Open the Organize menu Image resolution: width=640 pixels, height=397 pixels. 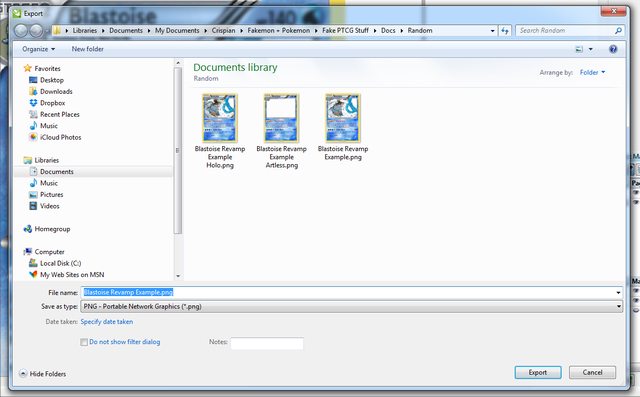(38, 49)
